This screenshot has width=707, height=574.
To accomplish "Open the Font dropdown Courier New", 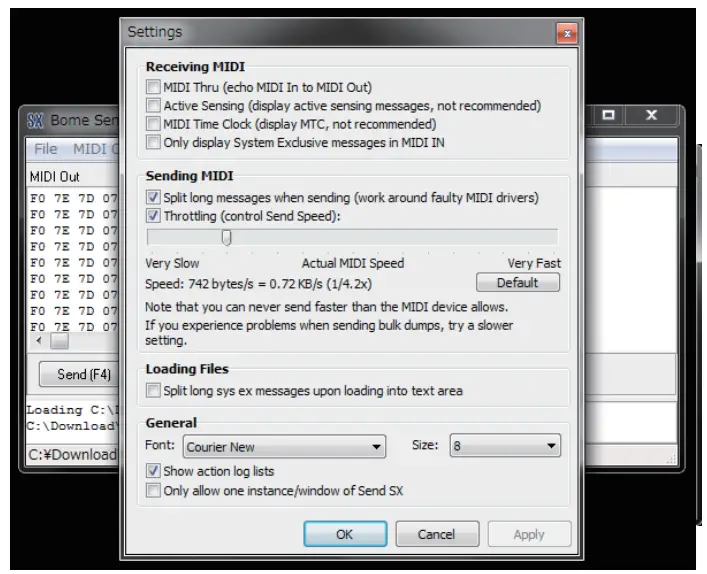I will click(x=284, y=446).
